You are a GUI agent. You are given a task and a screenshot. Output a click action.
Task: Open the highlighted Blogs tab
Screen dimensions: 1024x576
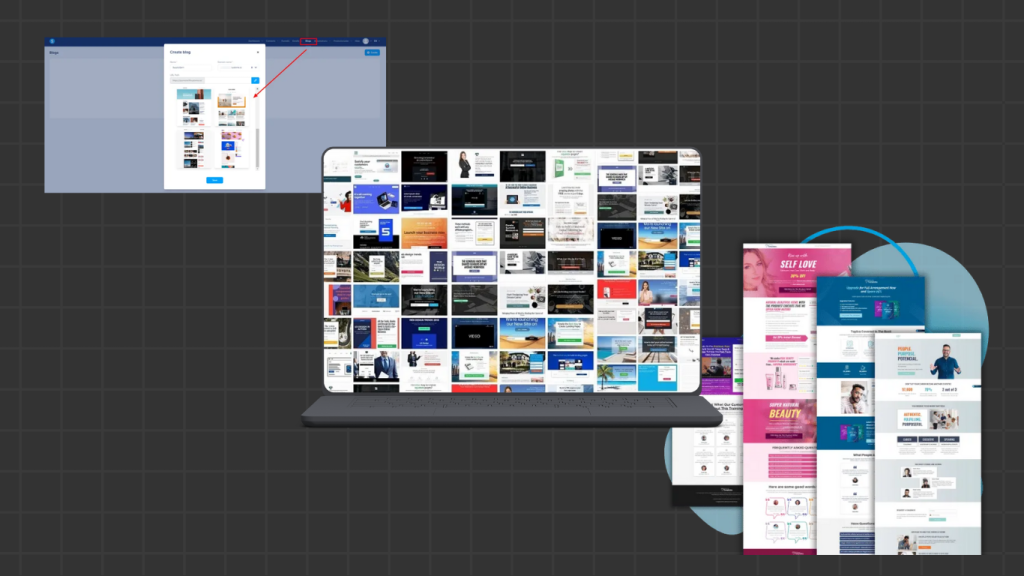point(309,41)
